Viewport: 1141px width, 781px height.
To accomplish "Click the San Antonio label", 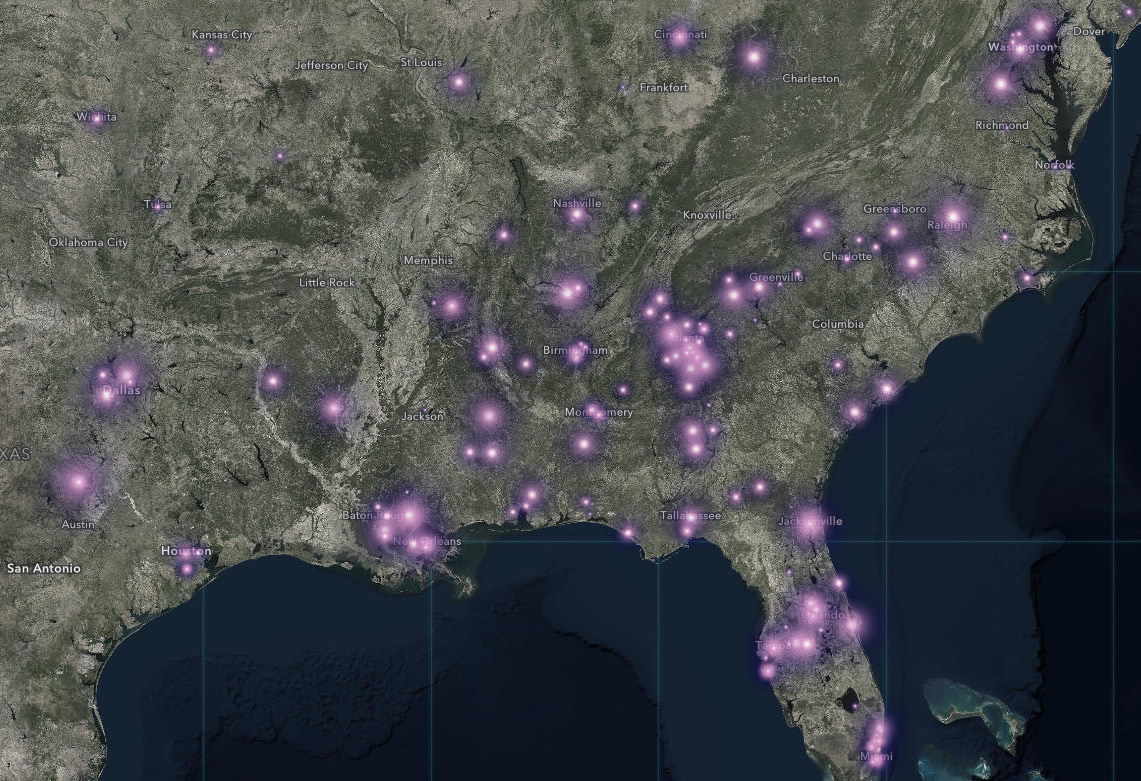I will click(44, 568).
